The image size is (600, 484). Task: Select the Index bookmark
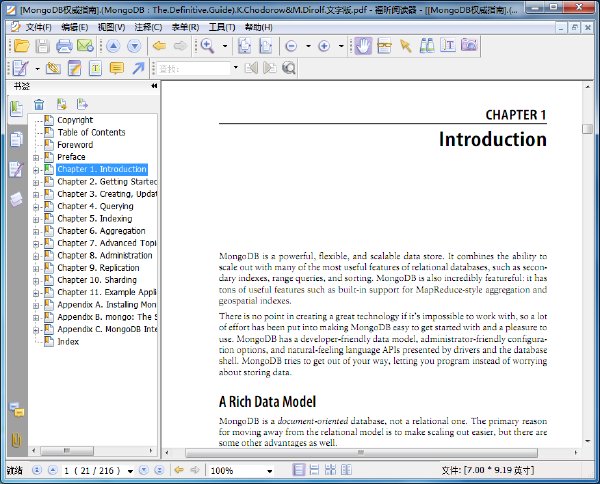coord(68,342)
